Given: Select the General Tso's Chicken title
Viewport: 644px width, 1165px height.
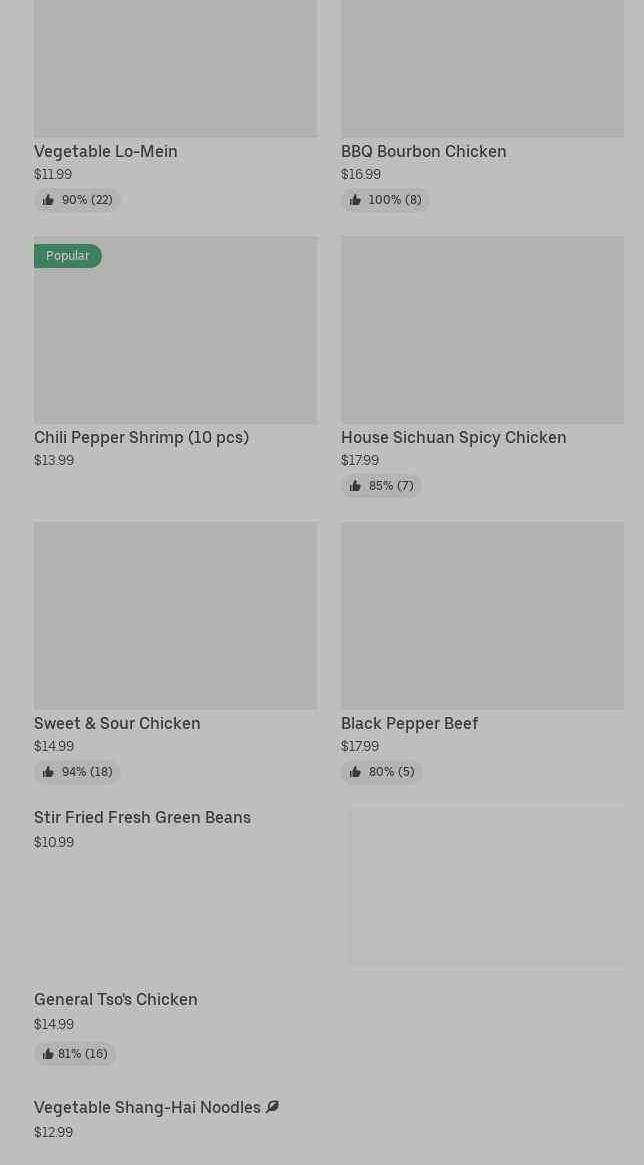Looking at the screenshot, I should [116, 999].
